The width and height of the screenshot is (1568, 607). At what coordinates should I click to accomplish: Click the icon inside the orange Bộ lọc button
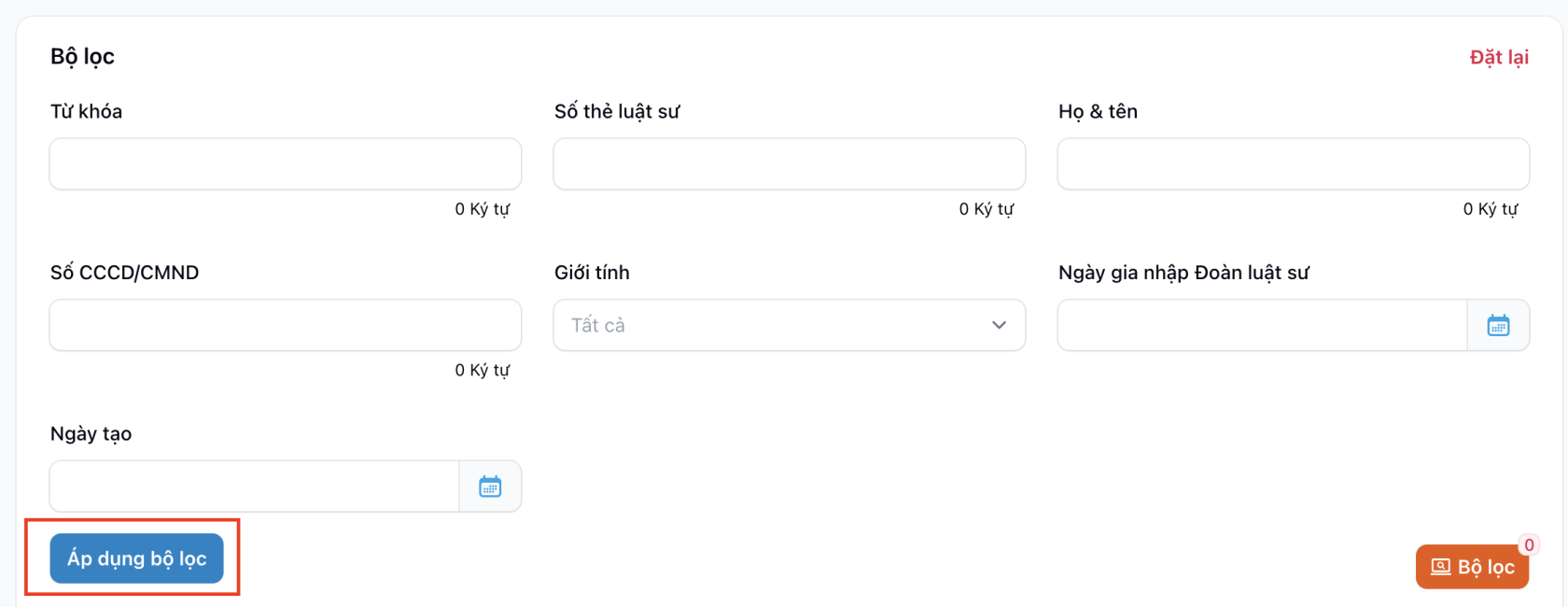pyautogui.click(x=1440, y=567)
